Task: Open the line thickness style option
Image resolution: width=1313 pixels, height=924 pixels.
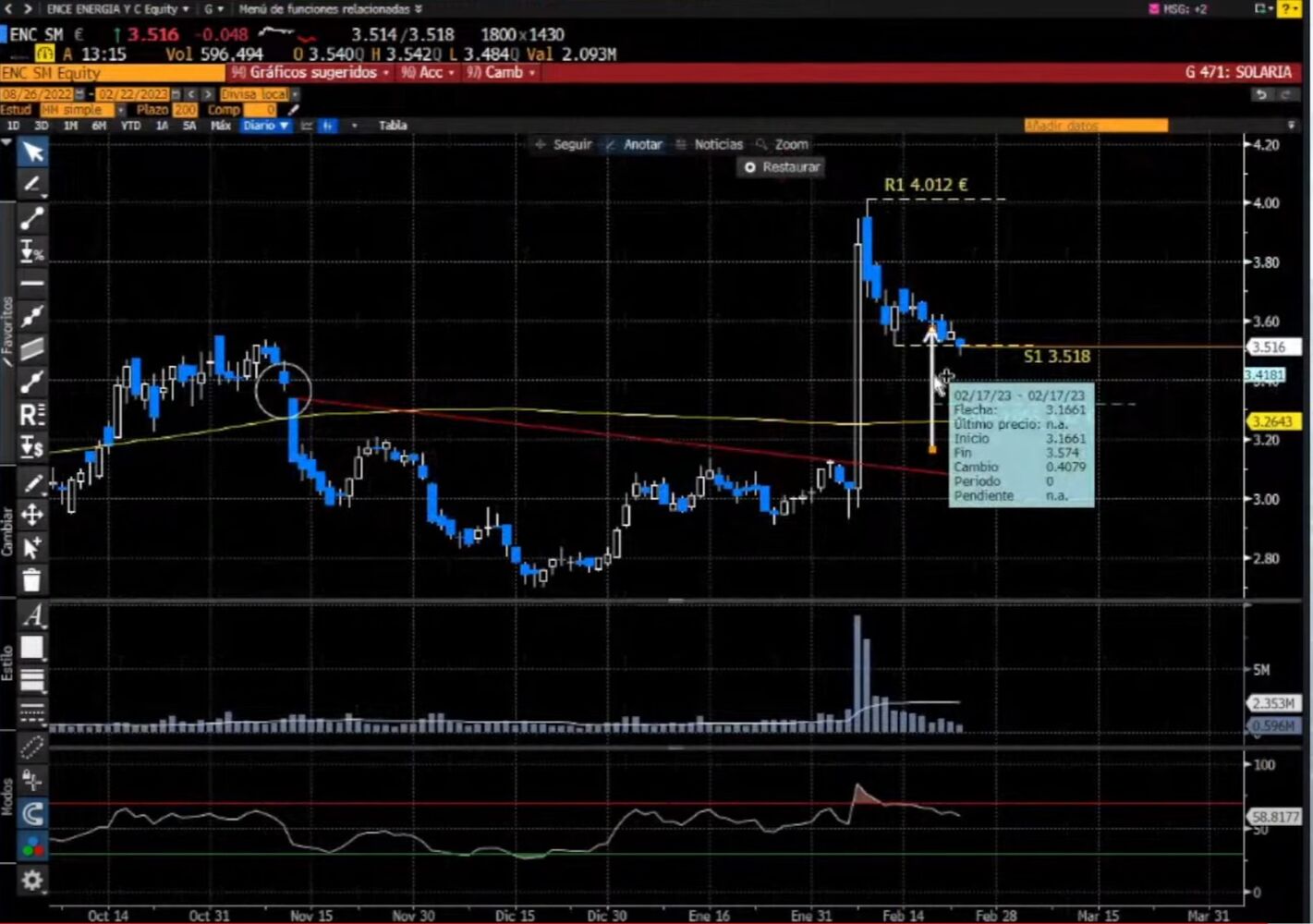Action: point(32,680)
